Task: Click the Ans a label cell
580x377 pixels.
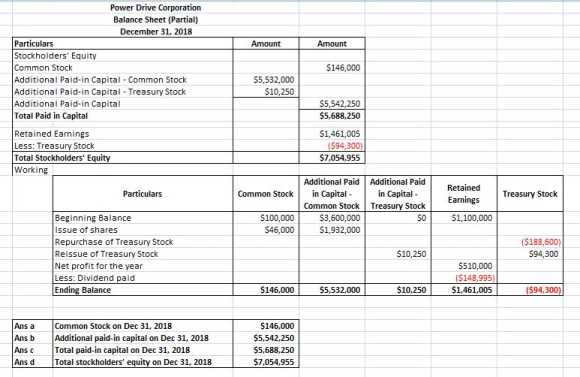Action: (33, 326)
